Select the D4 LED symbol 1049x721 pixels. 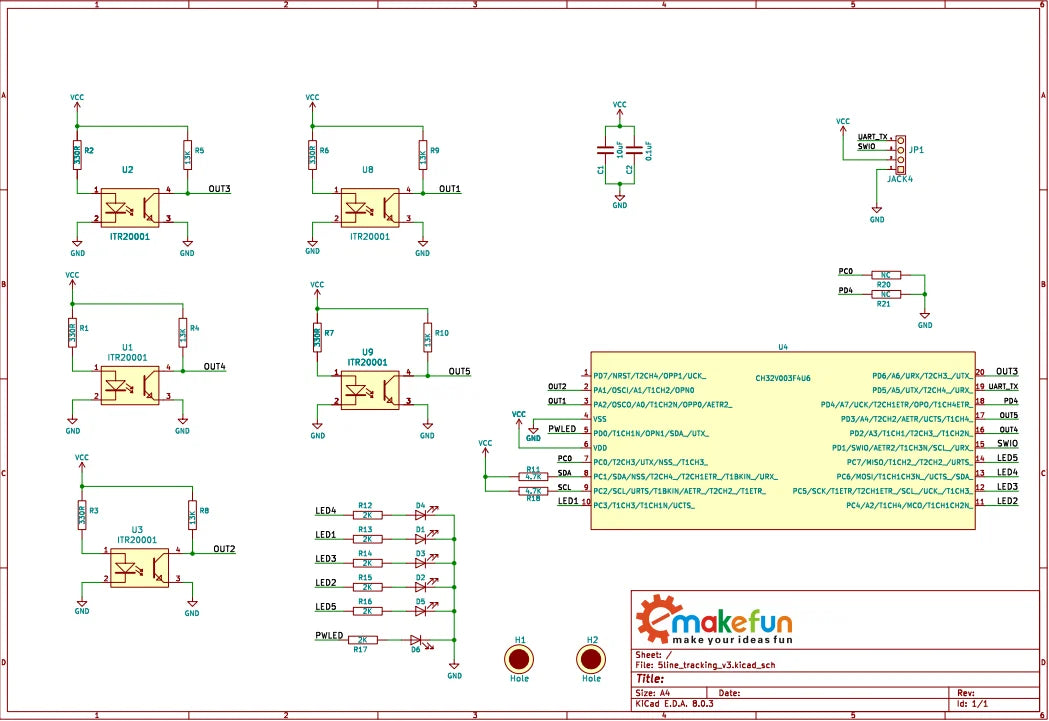click(423, 514)
